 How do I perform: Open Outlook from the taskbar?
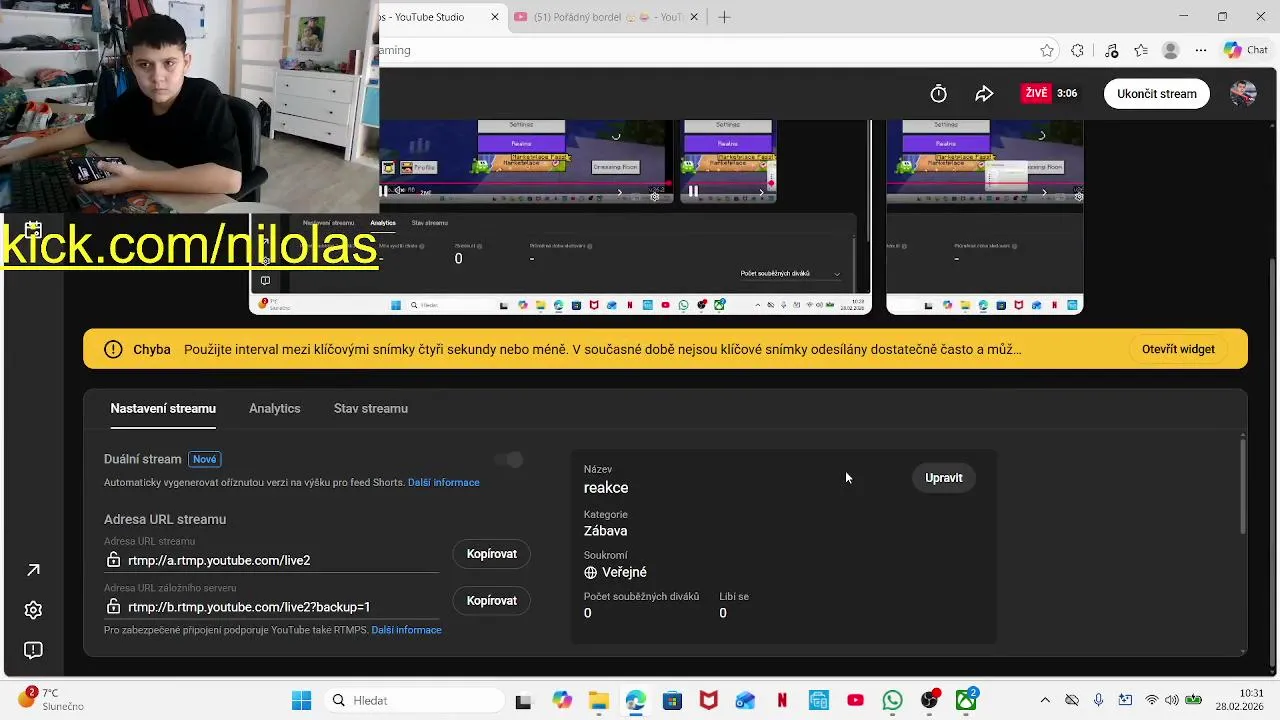745,701
